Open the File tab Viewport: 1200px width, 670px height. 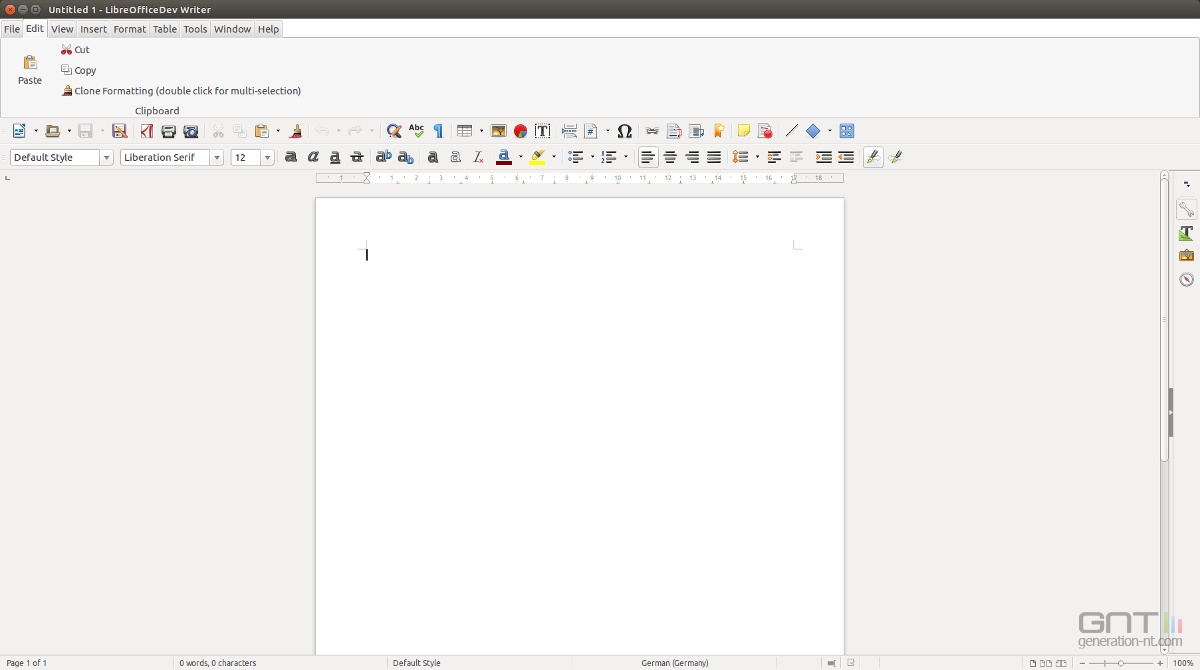click(x=12, y=29)
